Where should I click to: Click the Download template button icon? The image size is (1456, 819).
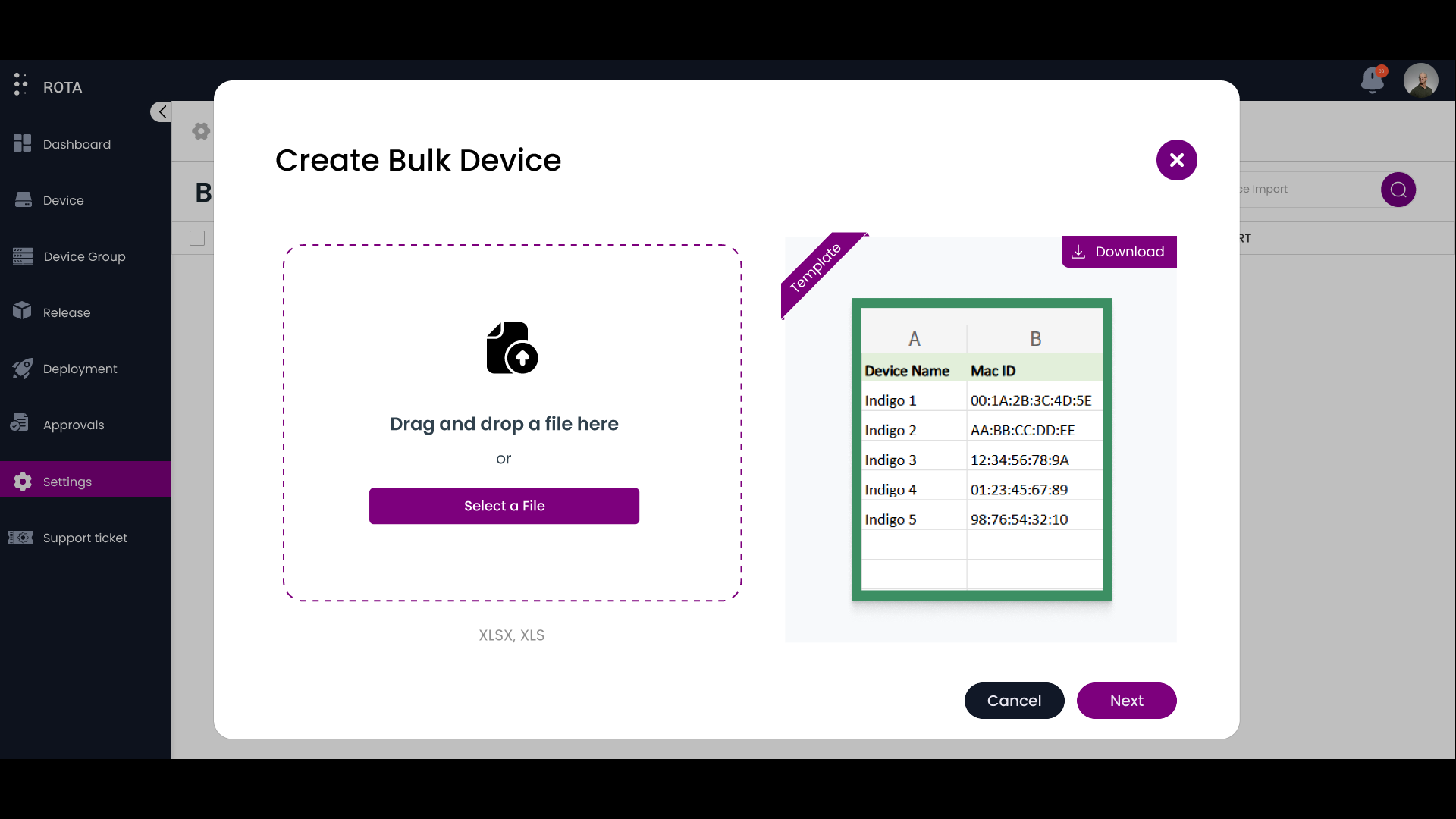pyautogui.click(x=1079, y=251)
